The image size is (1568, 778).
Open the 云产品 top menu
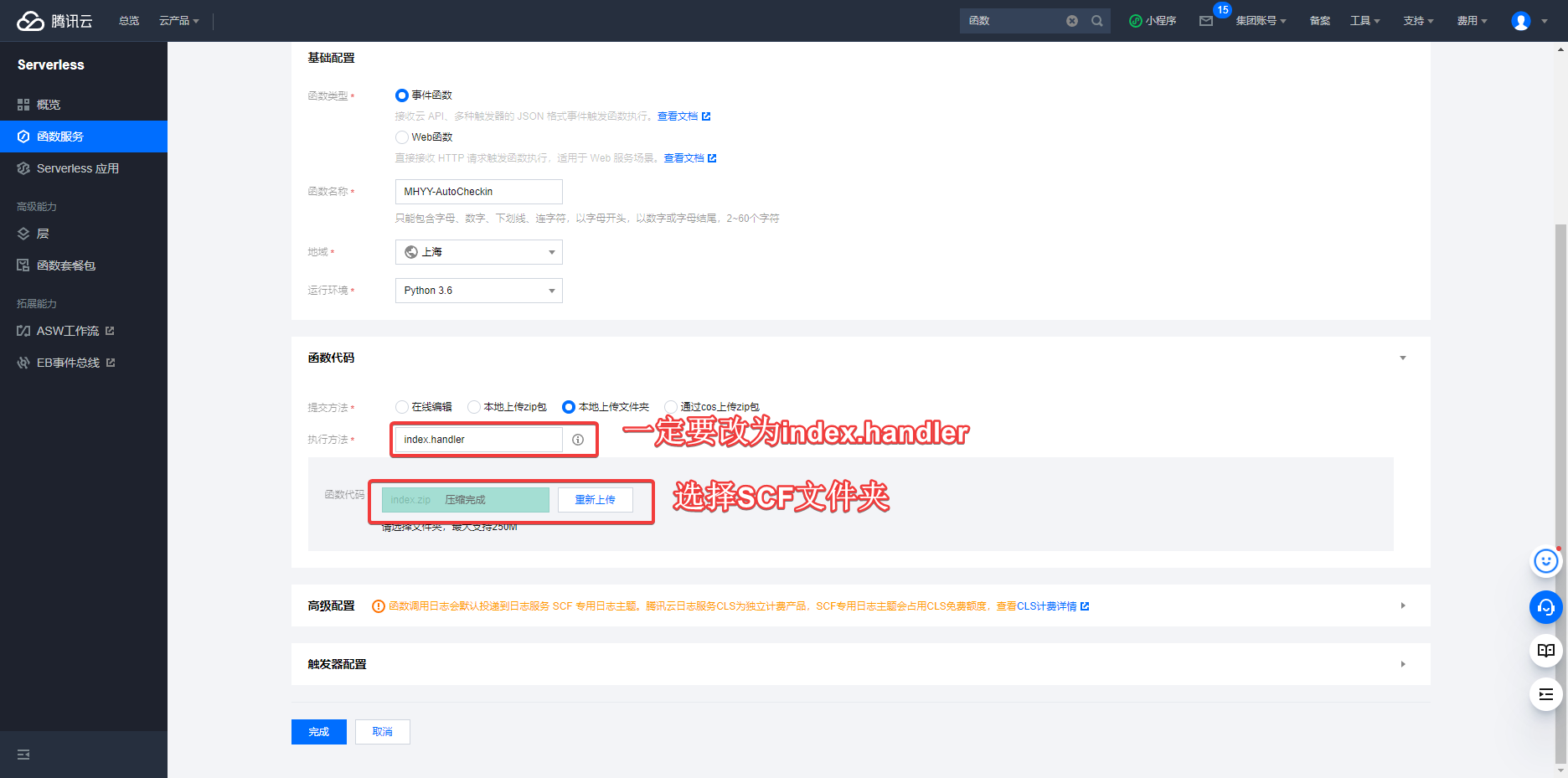(x=178, y=21)
